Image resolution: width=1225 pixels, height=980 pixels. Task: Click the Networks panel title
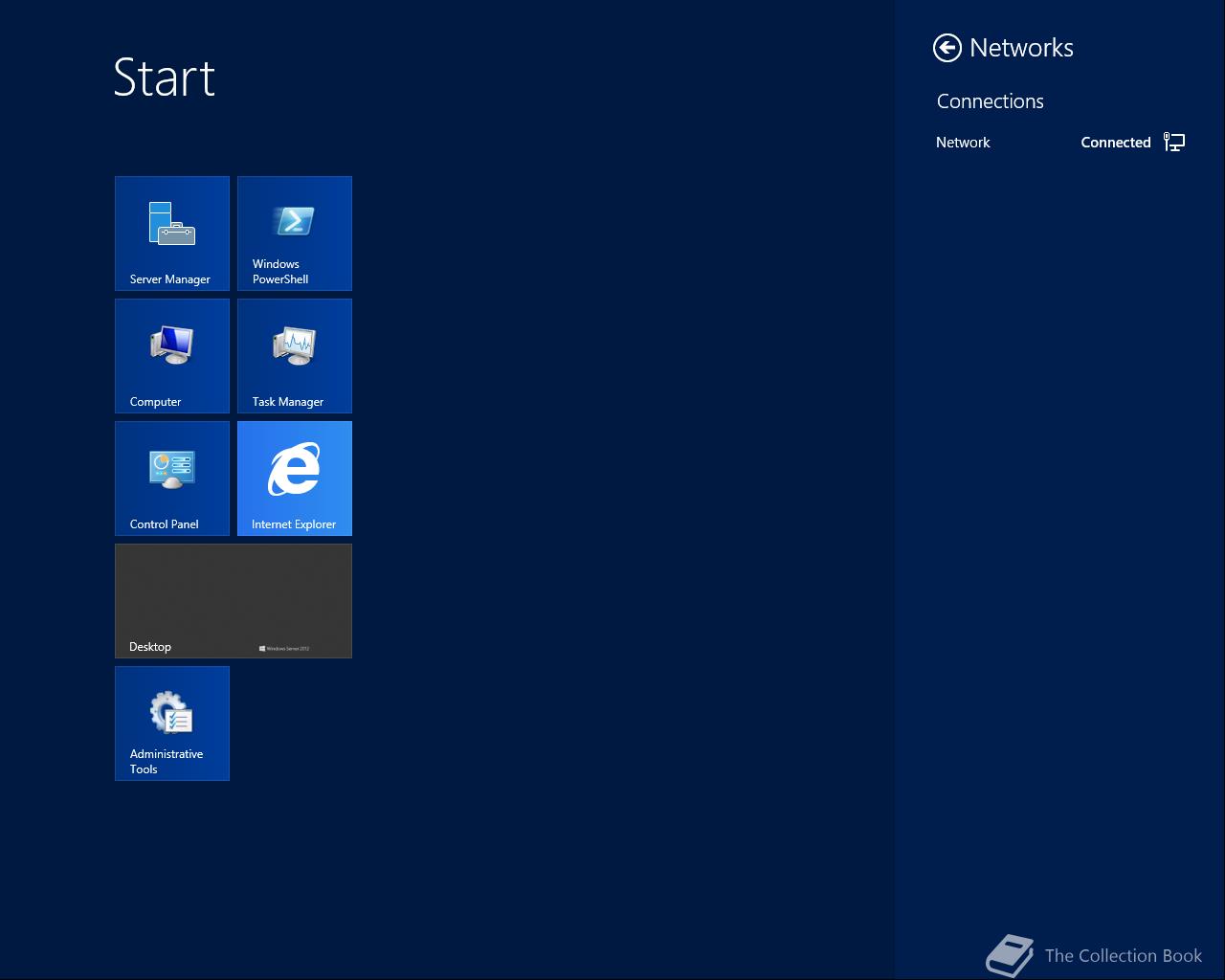(x=1021, y=48)
